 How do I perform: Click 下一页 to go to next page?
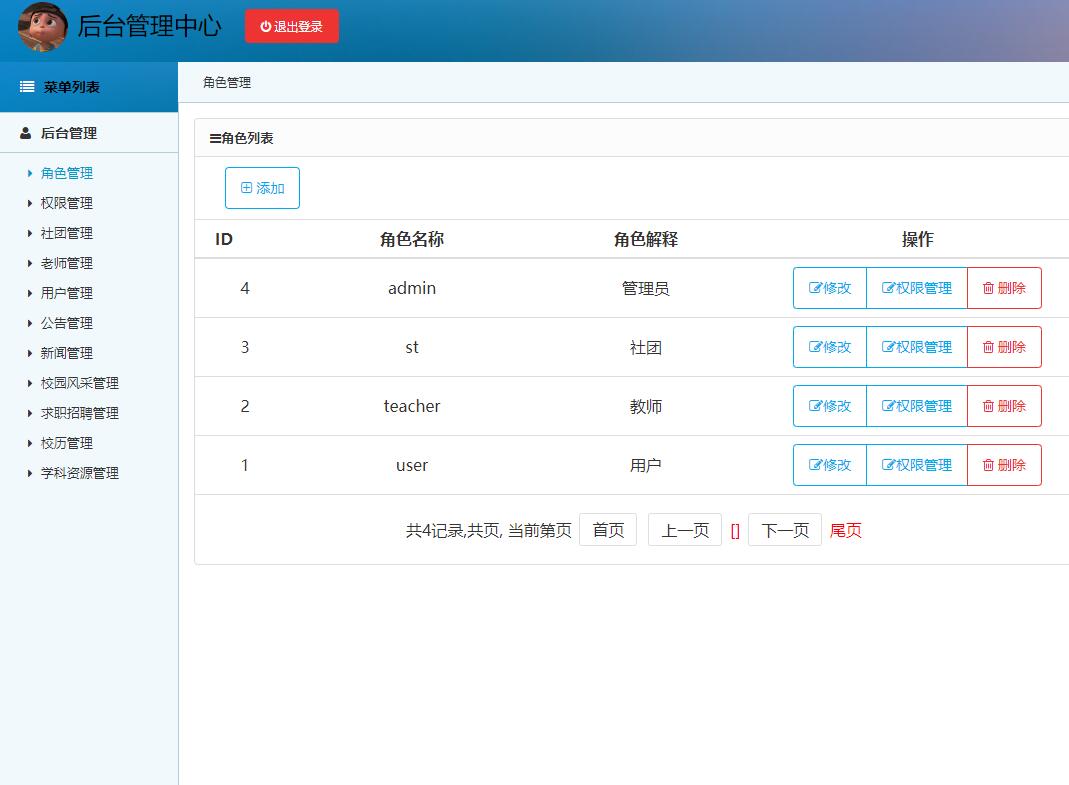coord(784,530)
